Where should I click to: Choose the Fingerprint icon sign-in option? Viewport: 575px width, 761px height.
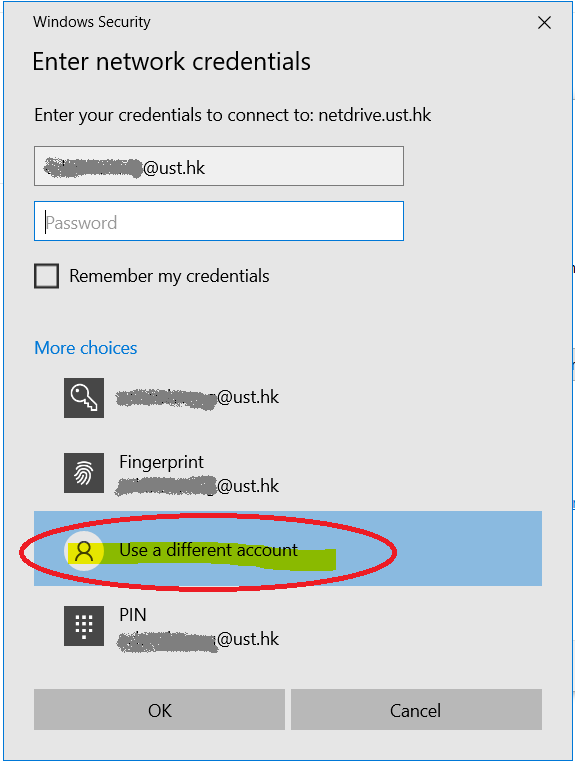[84, 473]
